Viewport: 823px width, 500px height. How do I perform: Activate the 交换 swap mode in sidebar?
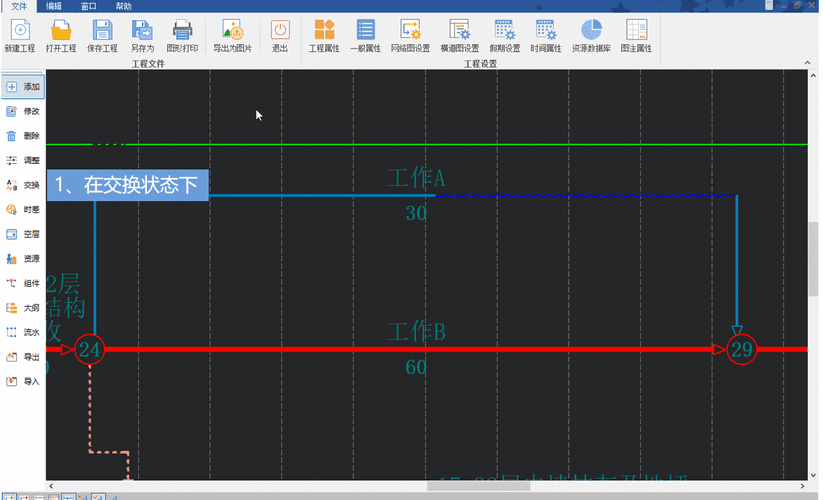click(x=23, y=185)
